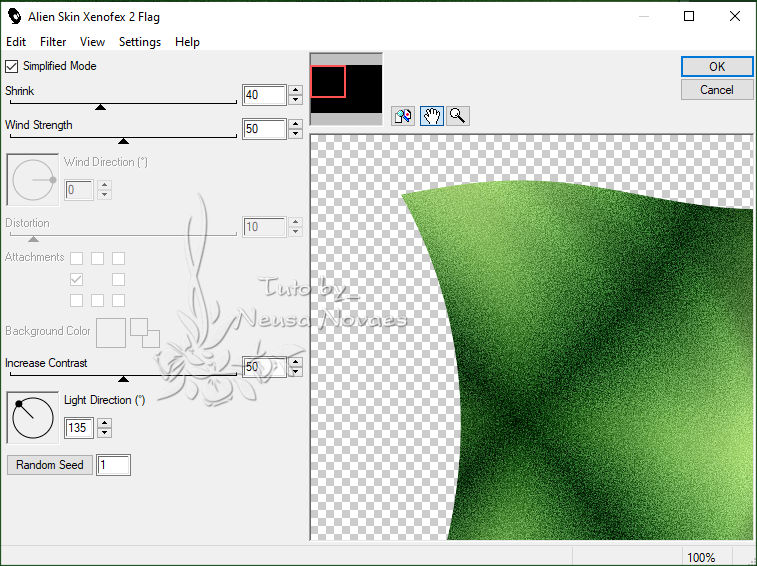Decrease the Increase Contrast value down arrow

coord(295,372)
